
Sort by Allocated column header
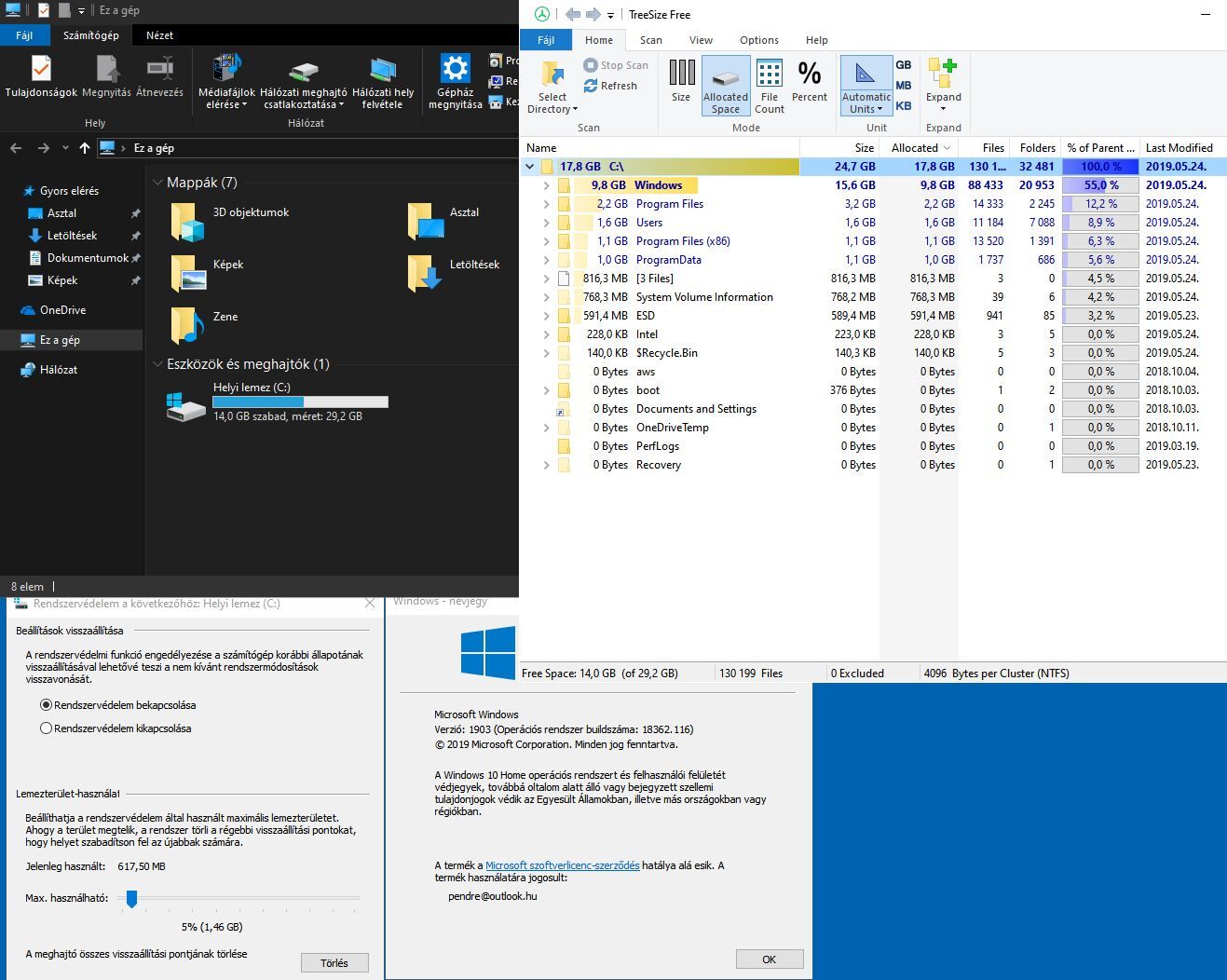pyautogui.click(x=919, y=147)
